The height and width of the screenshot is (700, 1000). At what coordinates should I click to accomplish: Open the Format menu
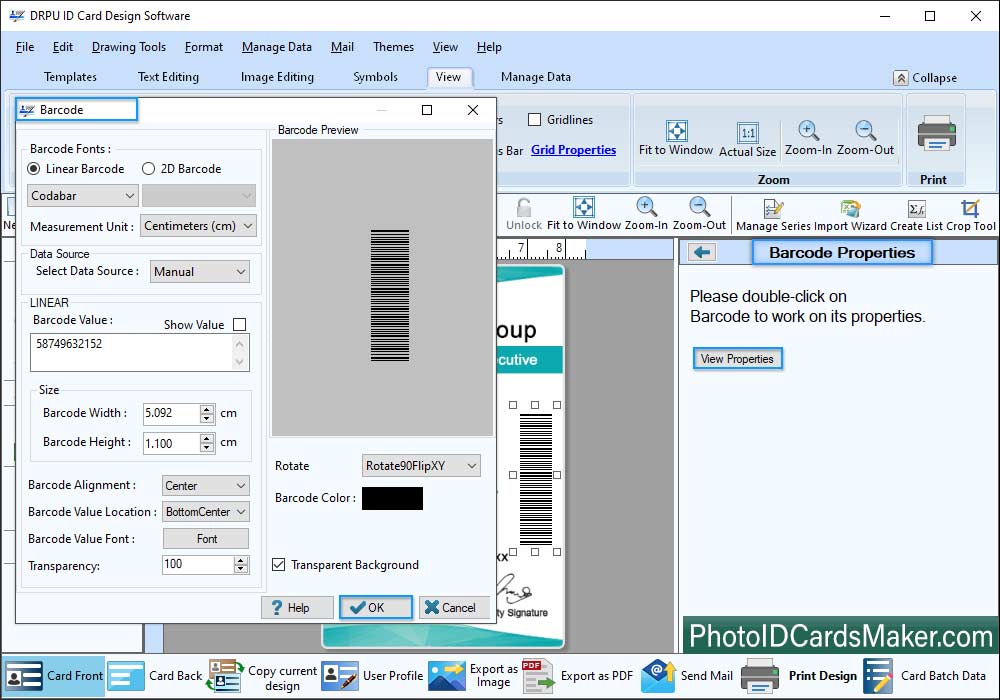[x=204, y=47]
